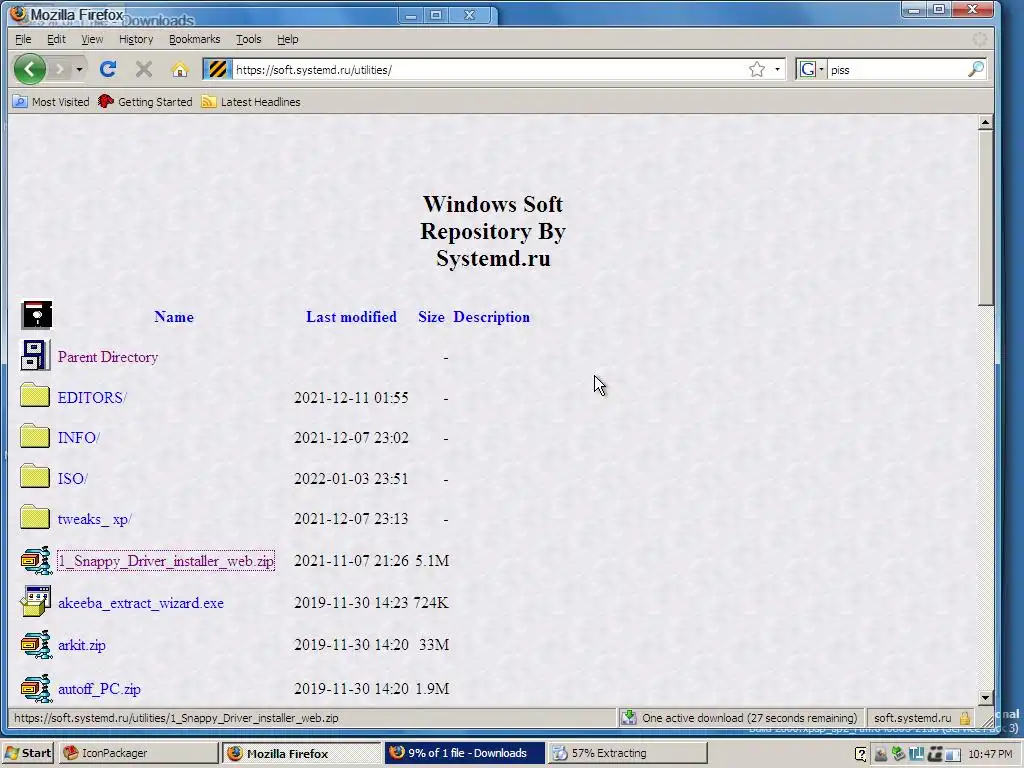This screenshot has width=1024, height=768.
Task: Click the folder icon beside tweaks_xp/
Action: (35, 517)
